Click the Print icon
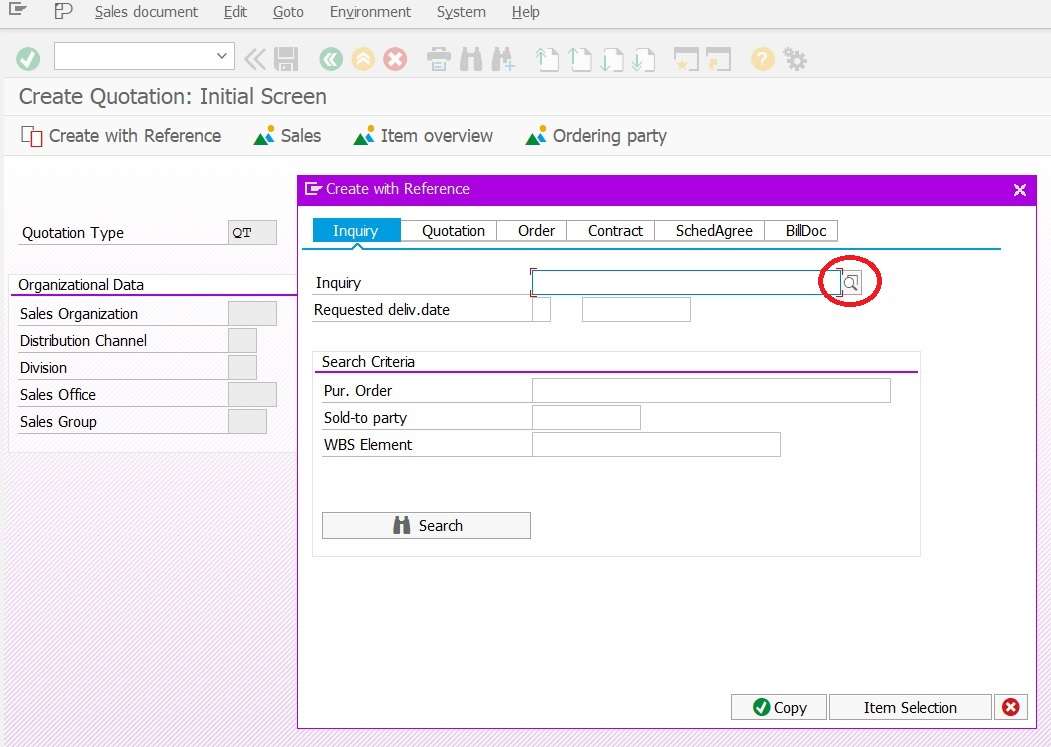 click(439, 58)
